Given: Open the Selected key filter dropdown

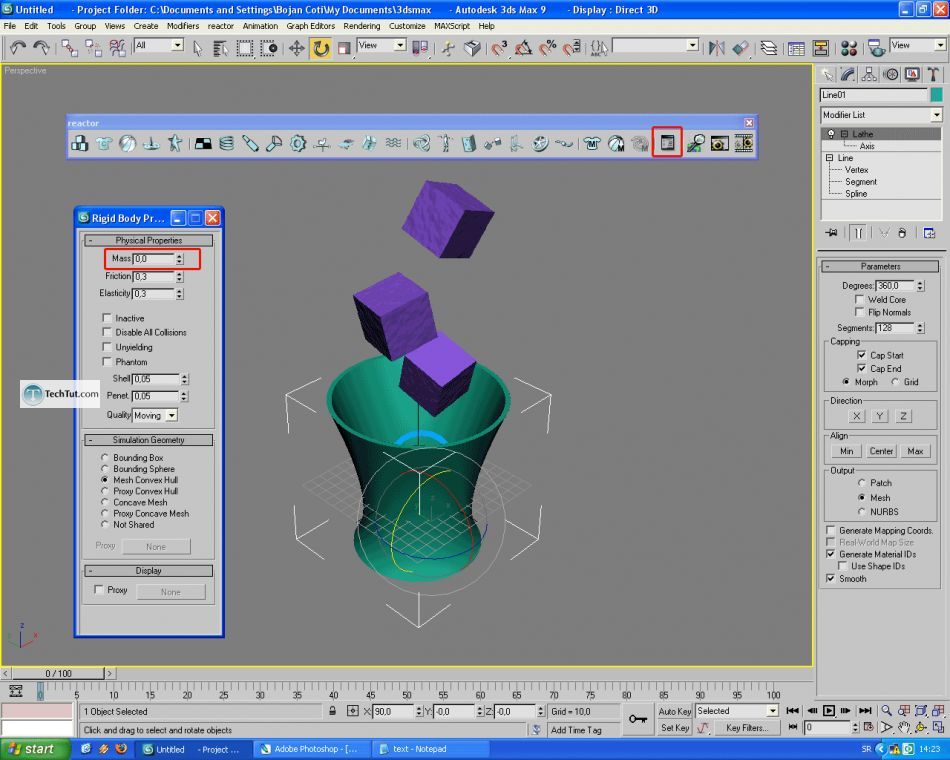Looking at the screenshot, I should pyautogui.click(x=737, y=710).
